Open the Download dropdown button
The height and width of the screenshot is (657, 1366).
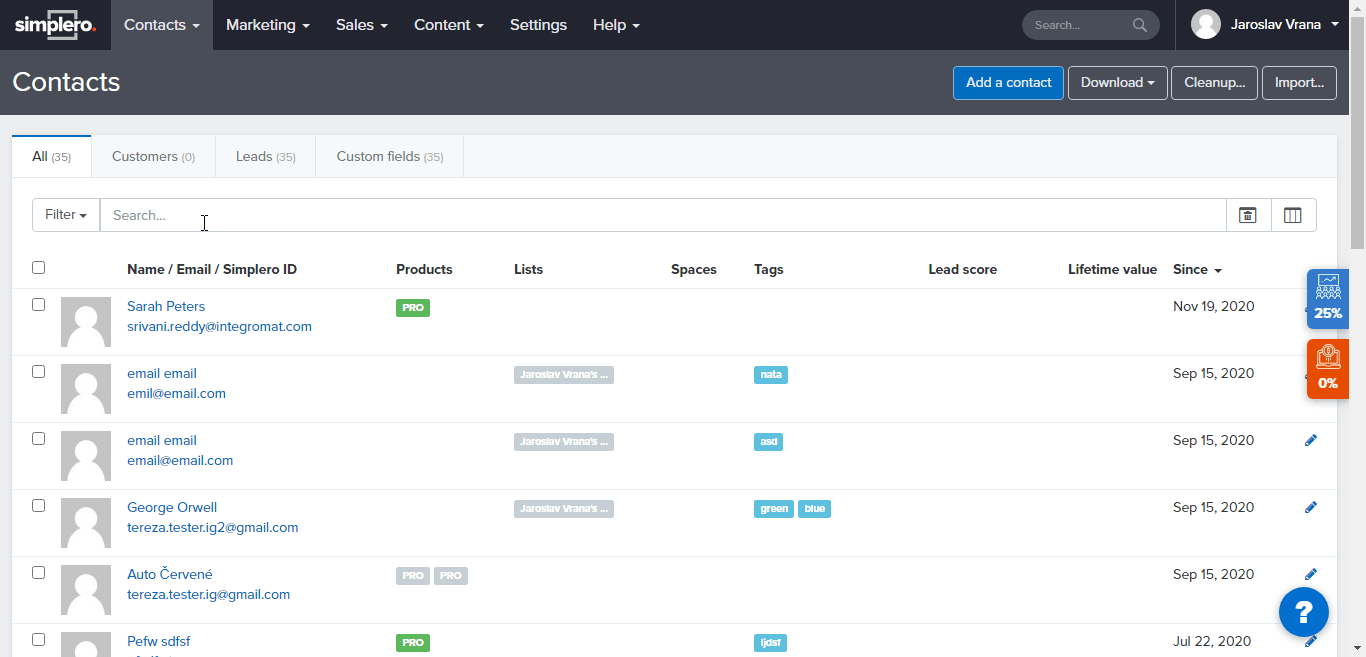click(1118, 83)
